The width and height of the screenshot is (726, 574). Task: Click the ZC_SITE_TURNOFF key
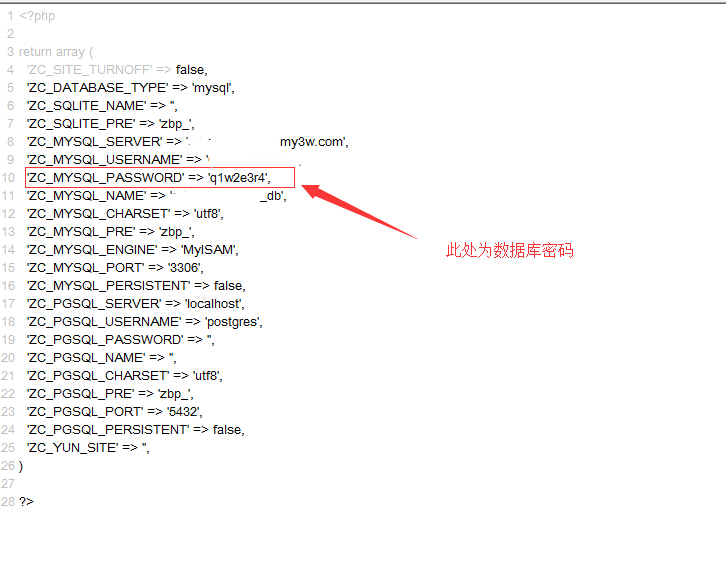pyautogui.click(x=89, y=70)
